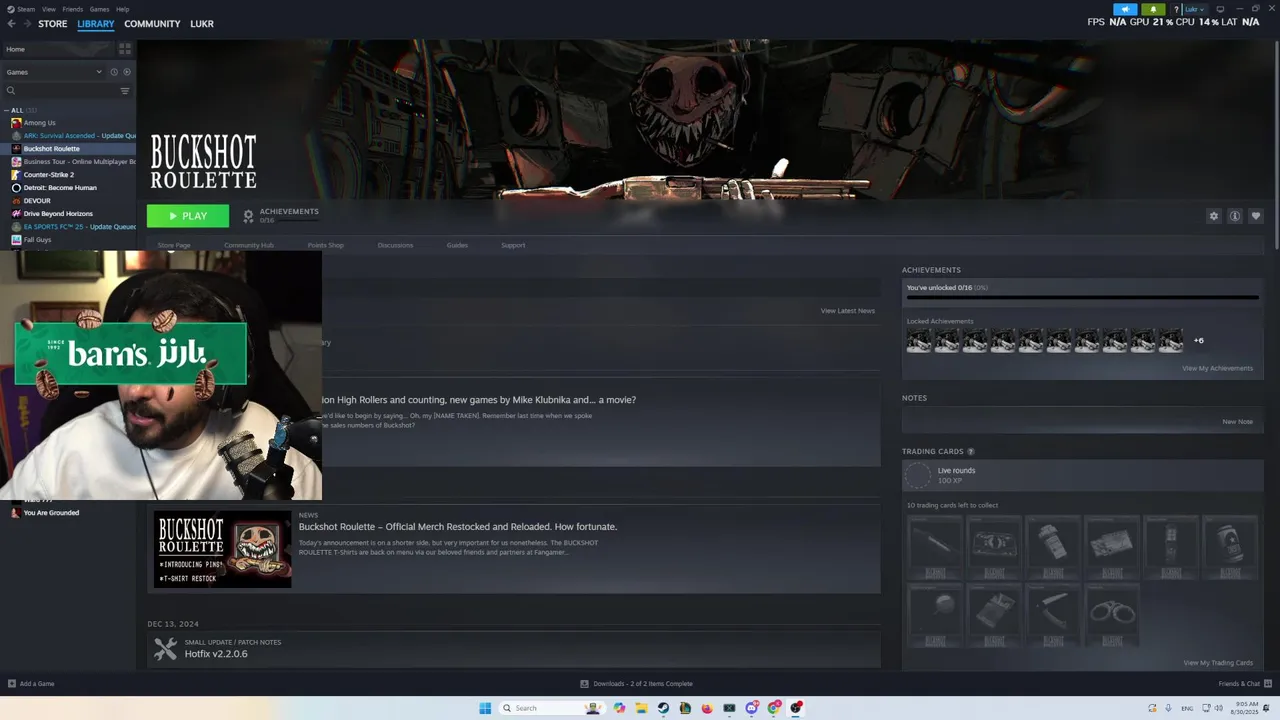
Task: Click the library search magnifier icon
Action: [11, 91]
